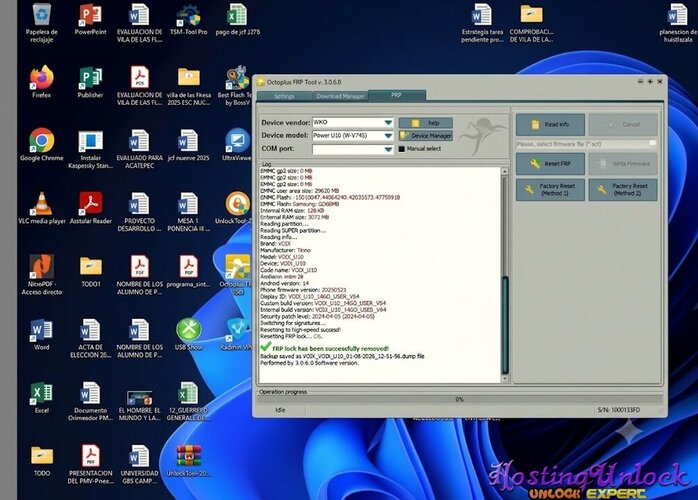This screenshot has width=698, height=500.
Task: Open the jcf nueve 2025 document icon
Action: [188, 145]
